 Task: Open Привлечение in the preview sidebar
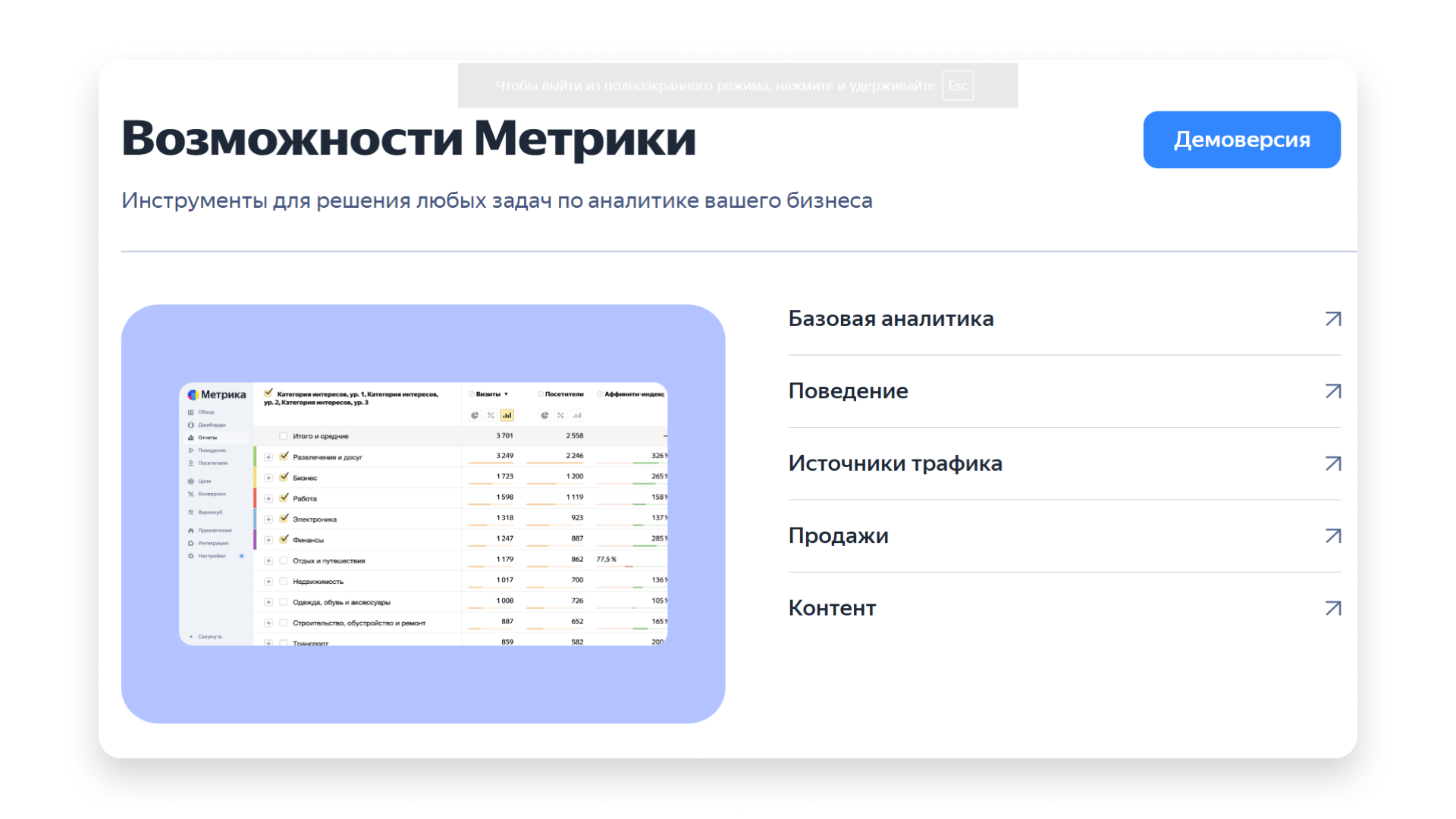point(209,530)
